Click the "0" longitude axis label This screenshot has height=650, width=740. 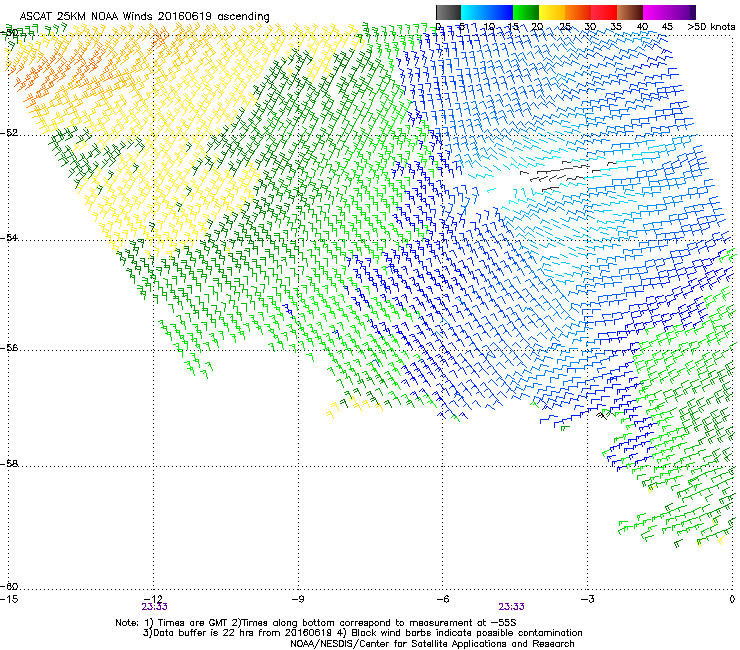click(732, 599)
